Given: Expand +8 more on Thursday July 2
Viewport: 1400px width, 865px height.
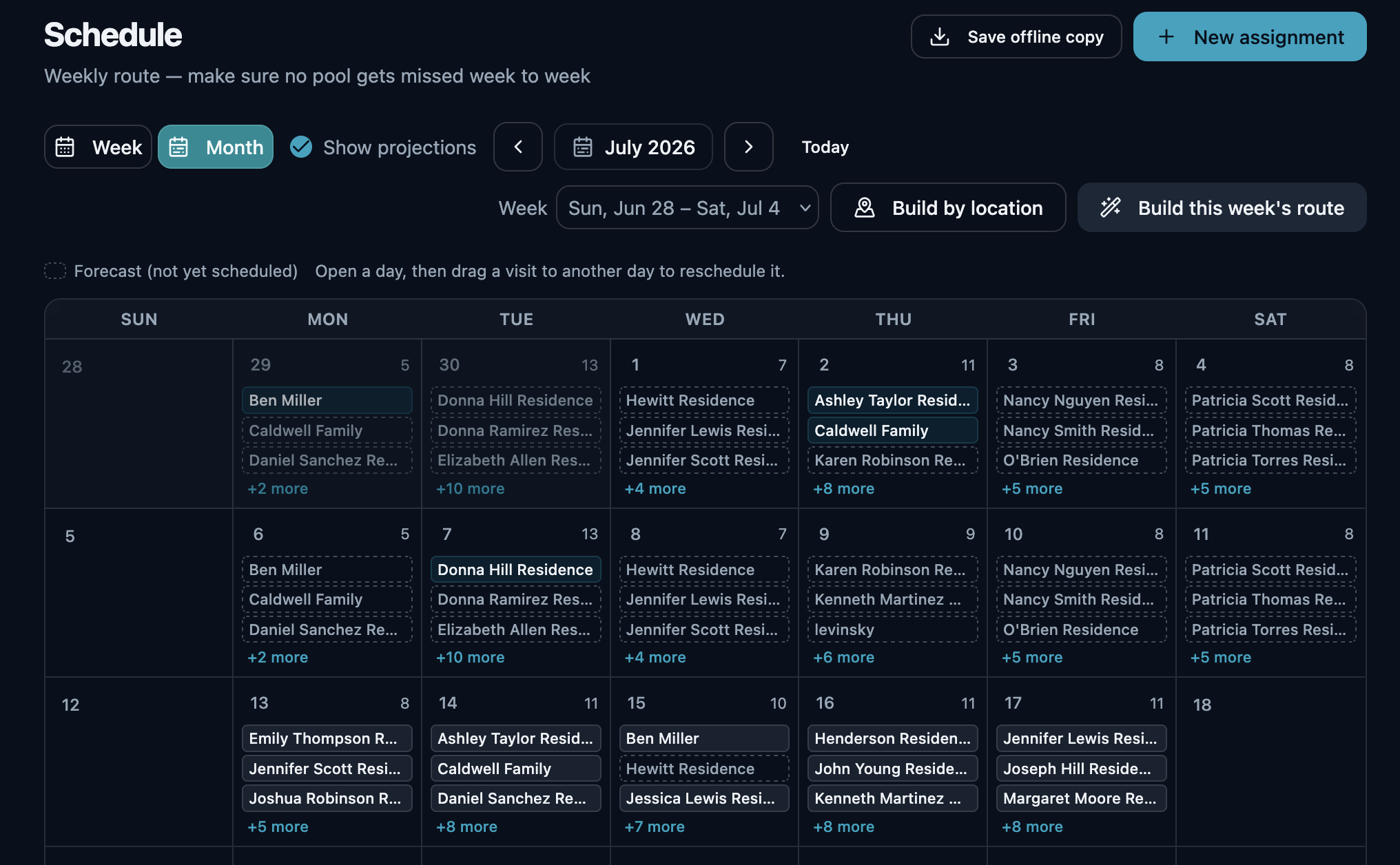Looking at the screenshot, I should [844, 488].
